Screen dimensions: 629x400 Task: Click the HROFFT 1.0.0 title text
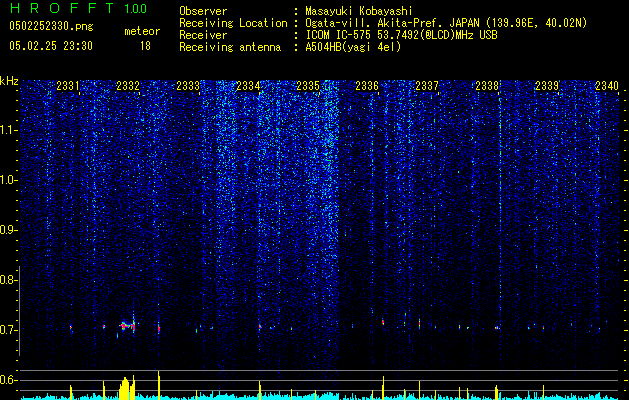point(78,8)
